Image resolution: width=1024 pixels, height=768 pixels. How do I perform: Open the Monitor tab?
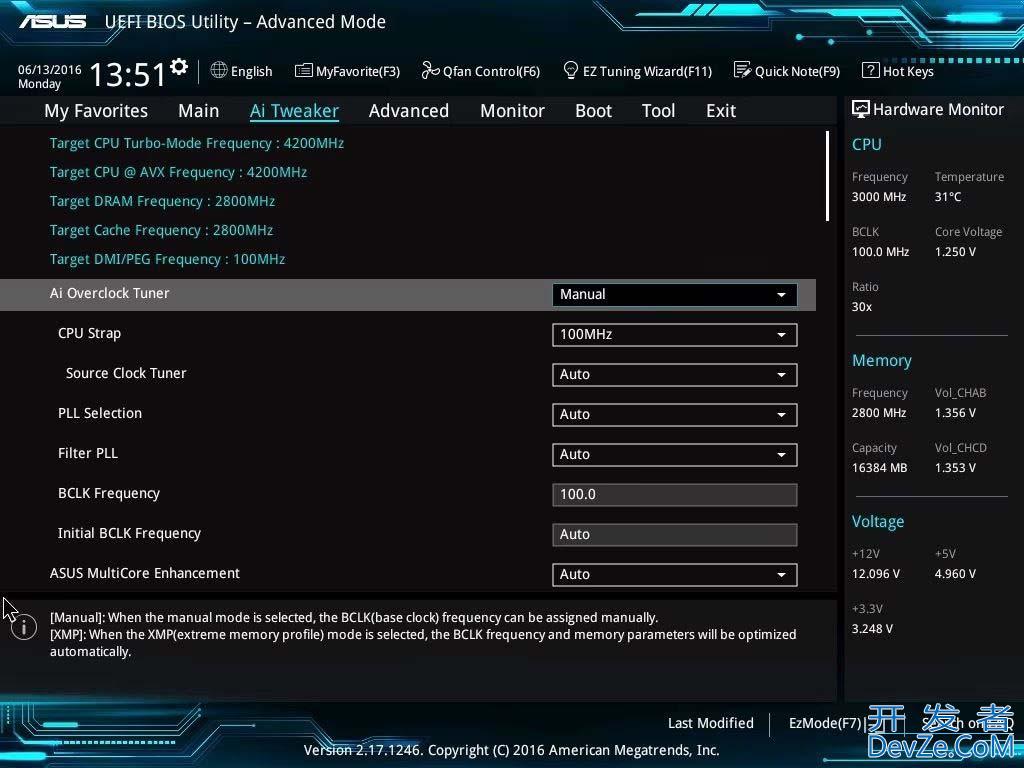(512, 111)
